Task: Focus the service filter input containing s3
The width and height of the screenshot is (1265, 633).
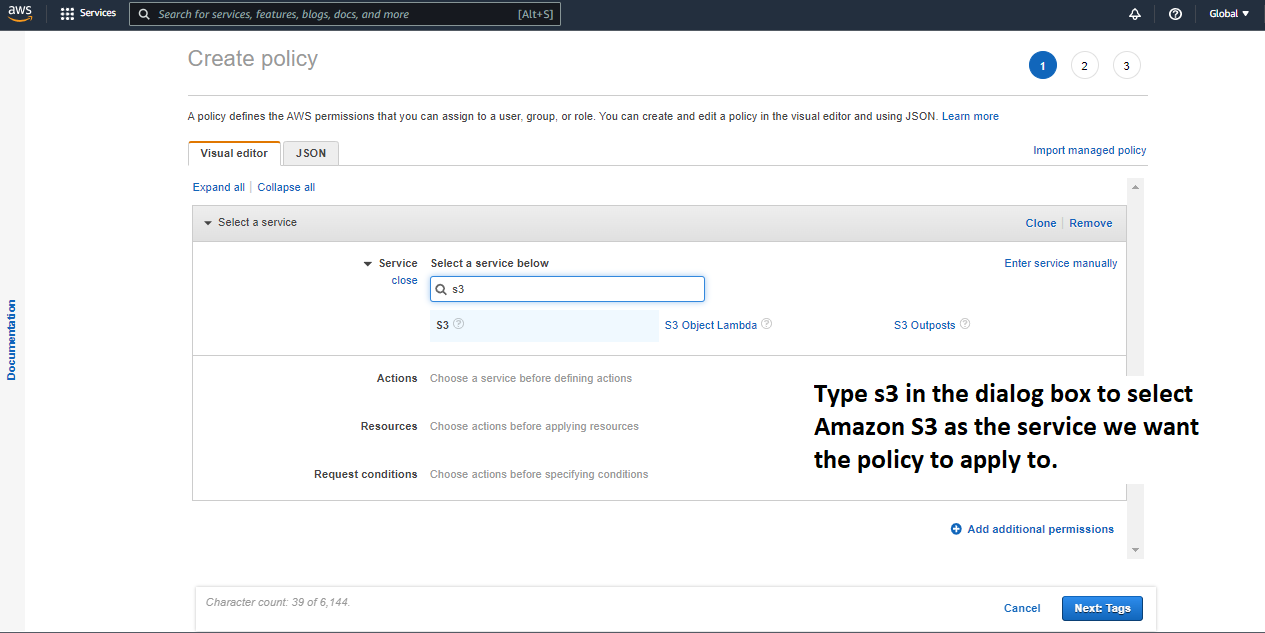Action: [x=567, y=289]
